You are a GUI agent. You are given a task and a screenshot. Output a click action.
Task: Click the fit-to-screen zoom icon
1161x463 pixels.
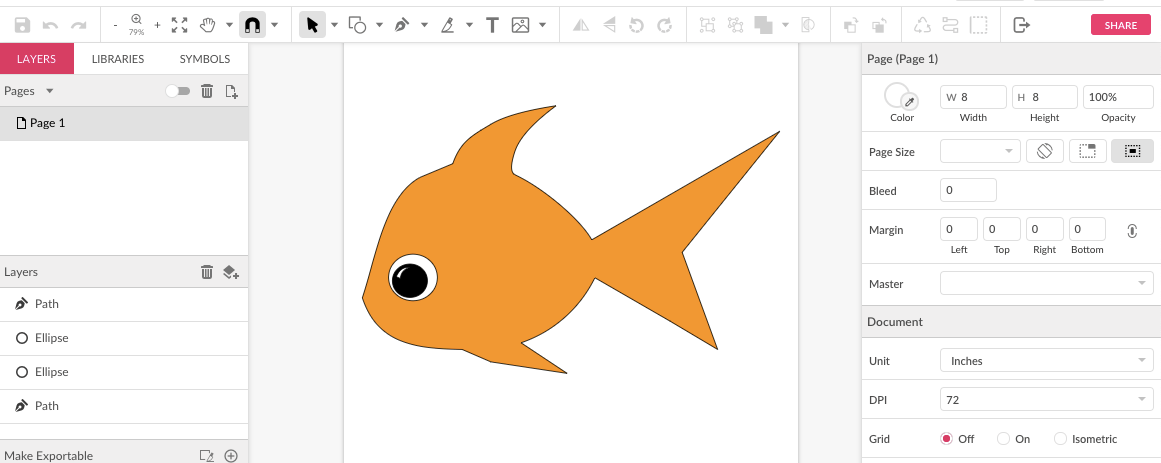(179, 25)
